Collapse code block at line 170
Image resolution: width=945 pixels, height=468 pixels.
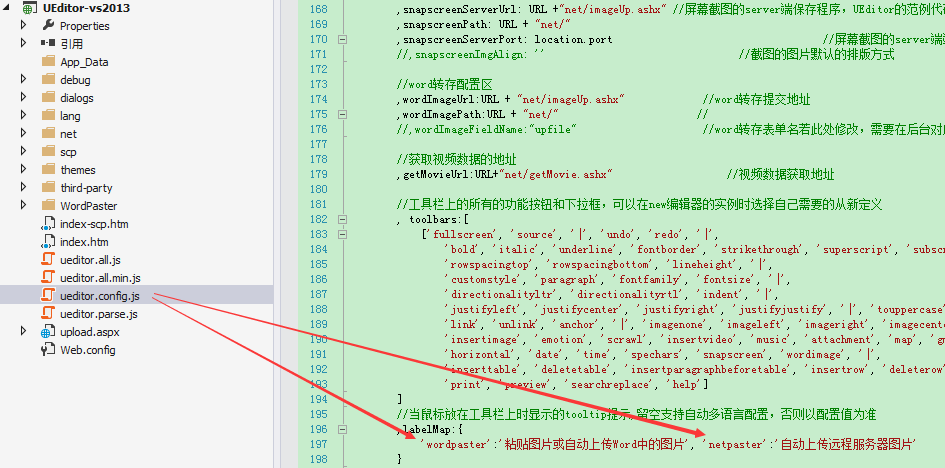(x=342, y=39)
